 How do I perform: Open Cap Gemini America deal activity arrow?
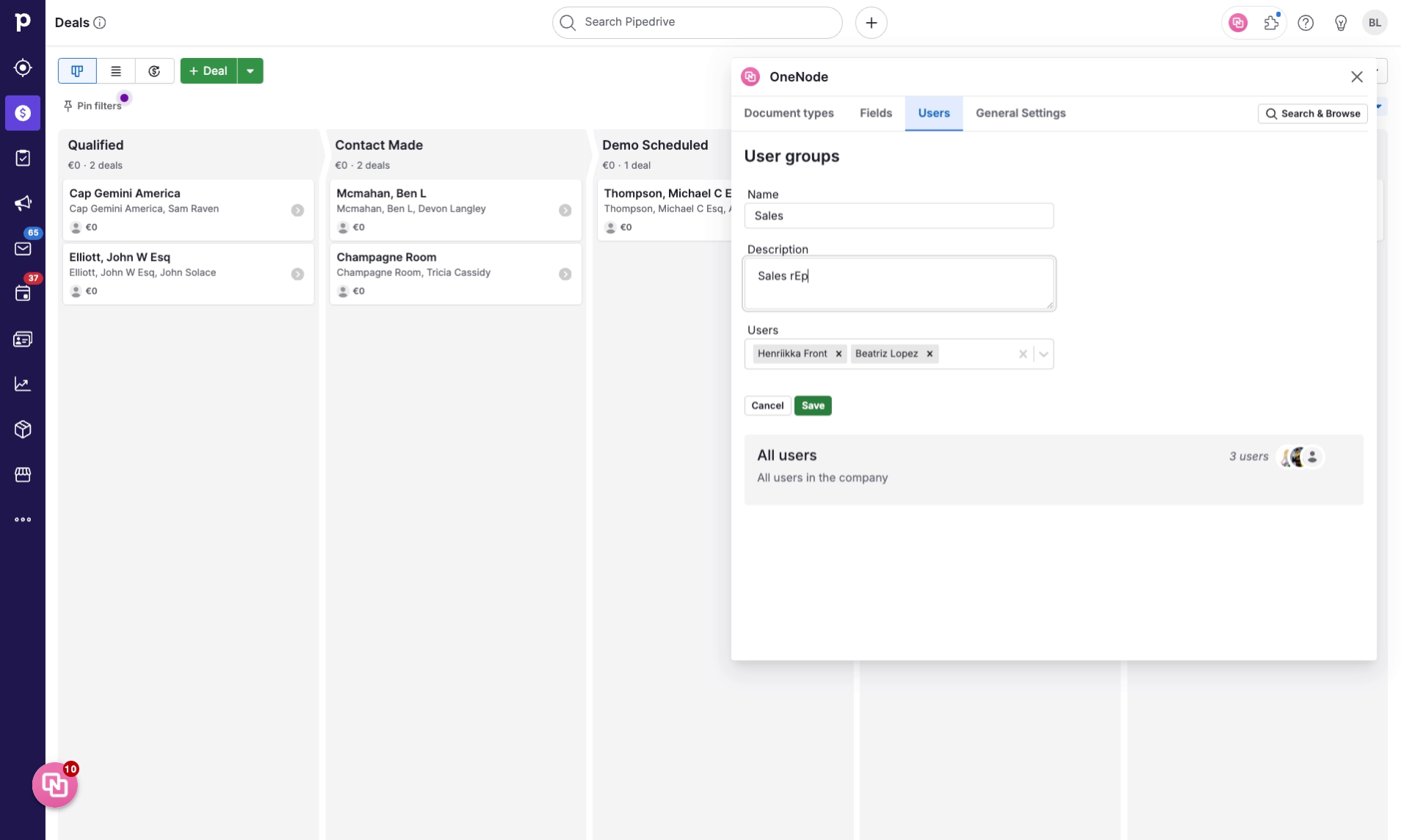pyautogui.click(x=297, y=211)
